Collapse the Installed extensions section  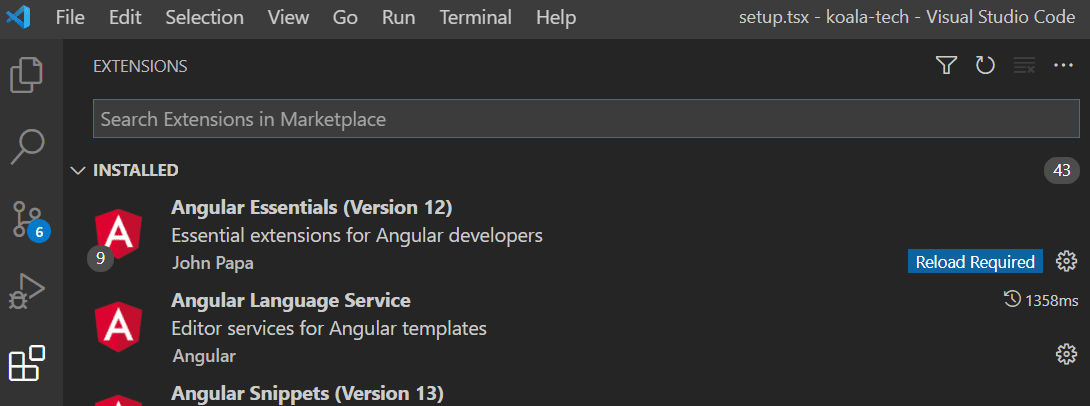[79, 170]
